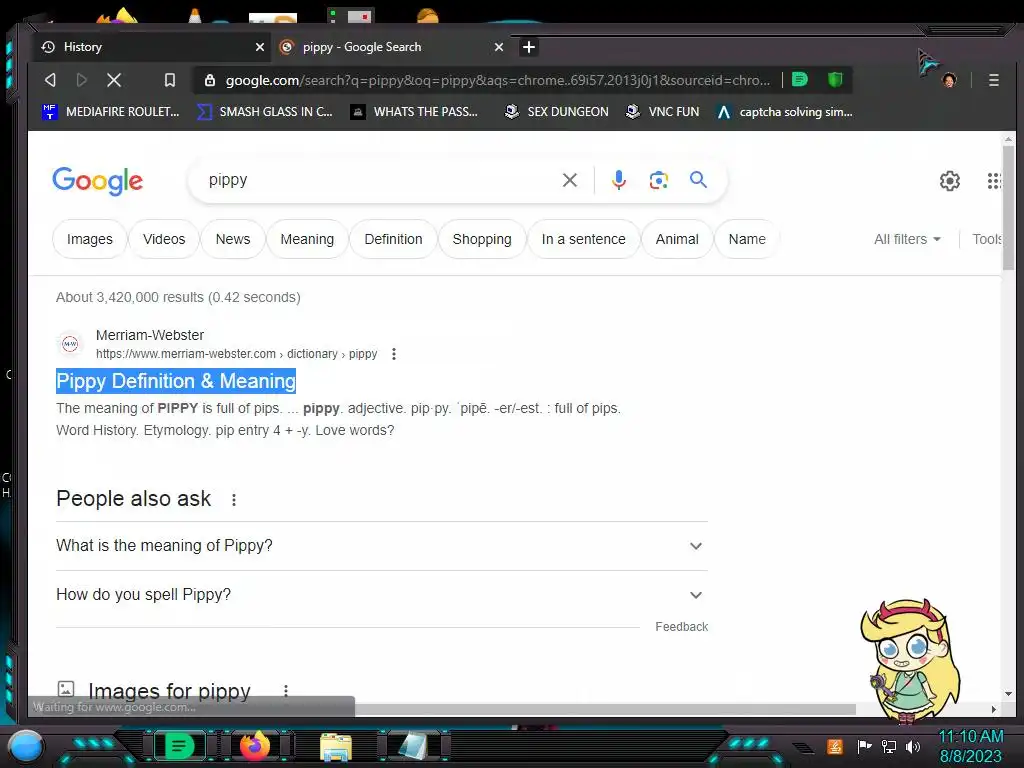This screenshot has width=1024, height=768.
Task: Select the Meaning filter chip
Action: coord(307,239)
